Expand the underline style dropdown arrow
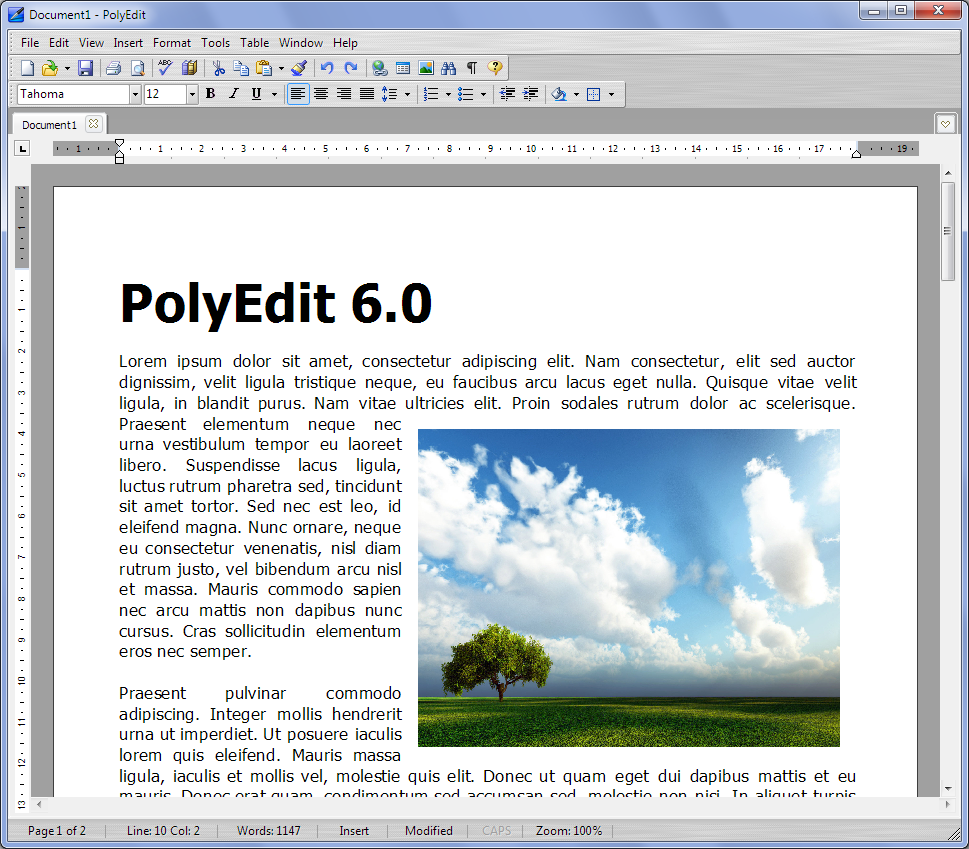This screenshot has width=969, height=849. click(274, 95)
